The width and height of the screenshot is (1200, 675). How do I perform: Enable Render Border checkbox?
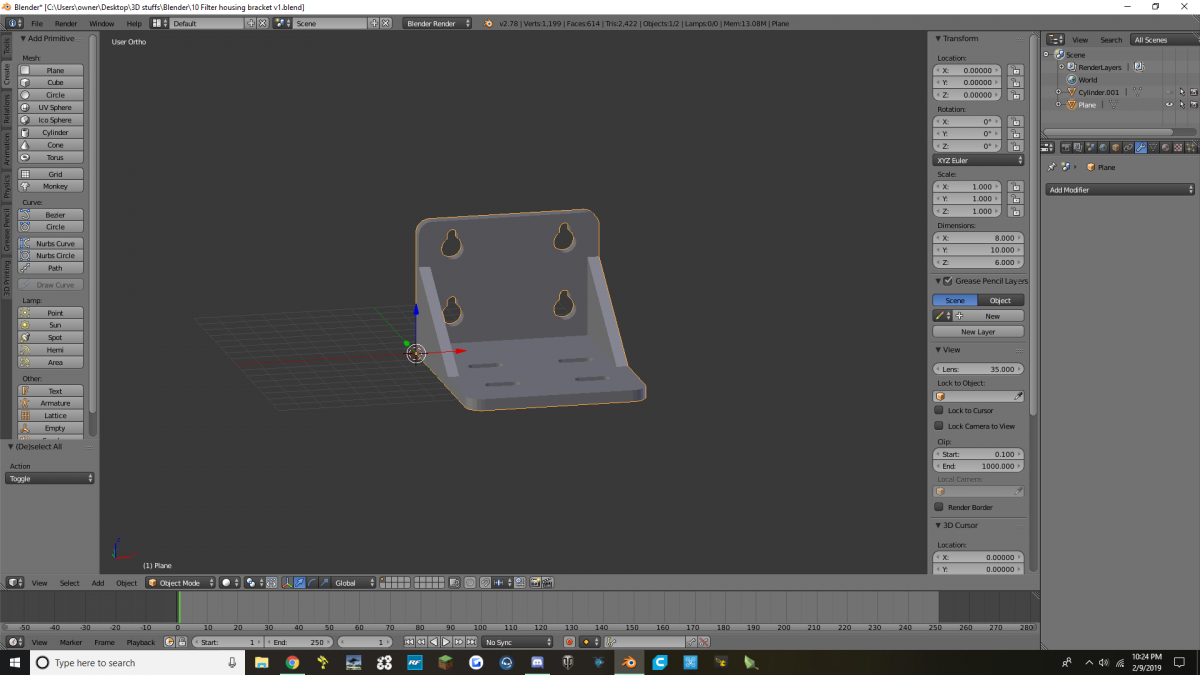point(939,507)
